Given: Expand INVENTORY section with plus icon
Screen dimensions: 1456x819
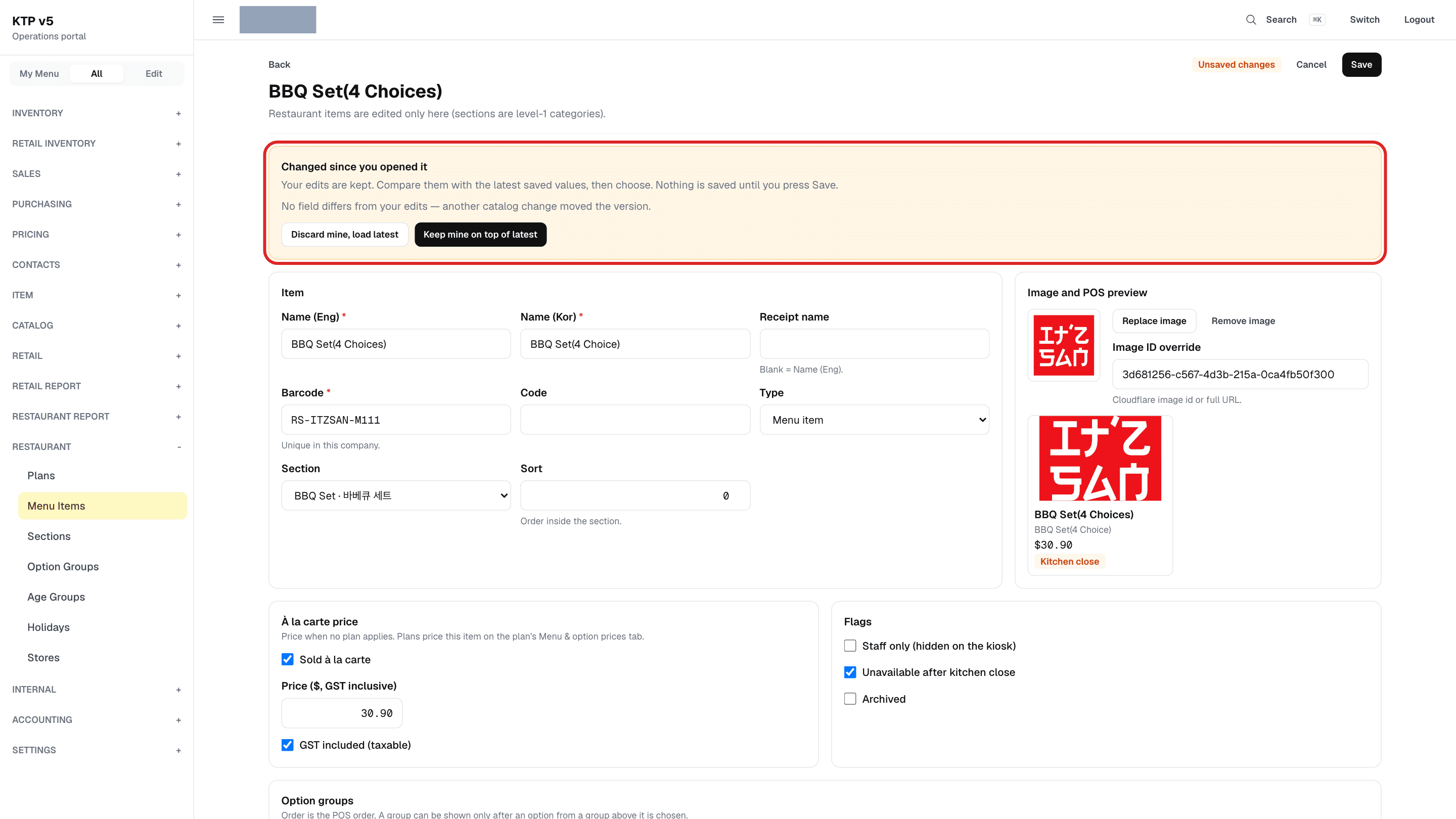Looking at the screenshot, I should [178, 114].
